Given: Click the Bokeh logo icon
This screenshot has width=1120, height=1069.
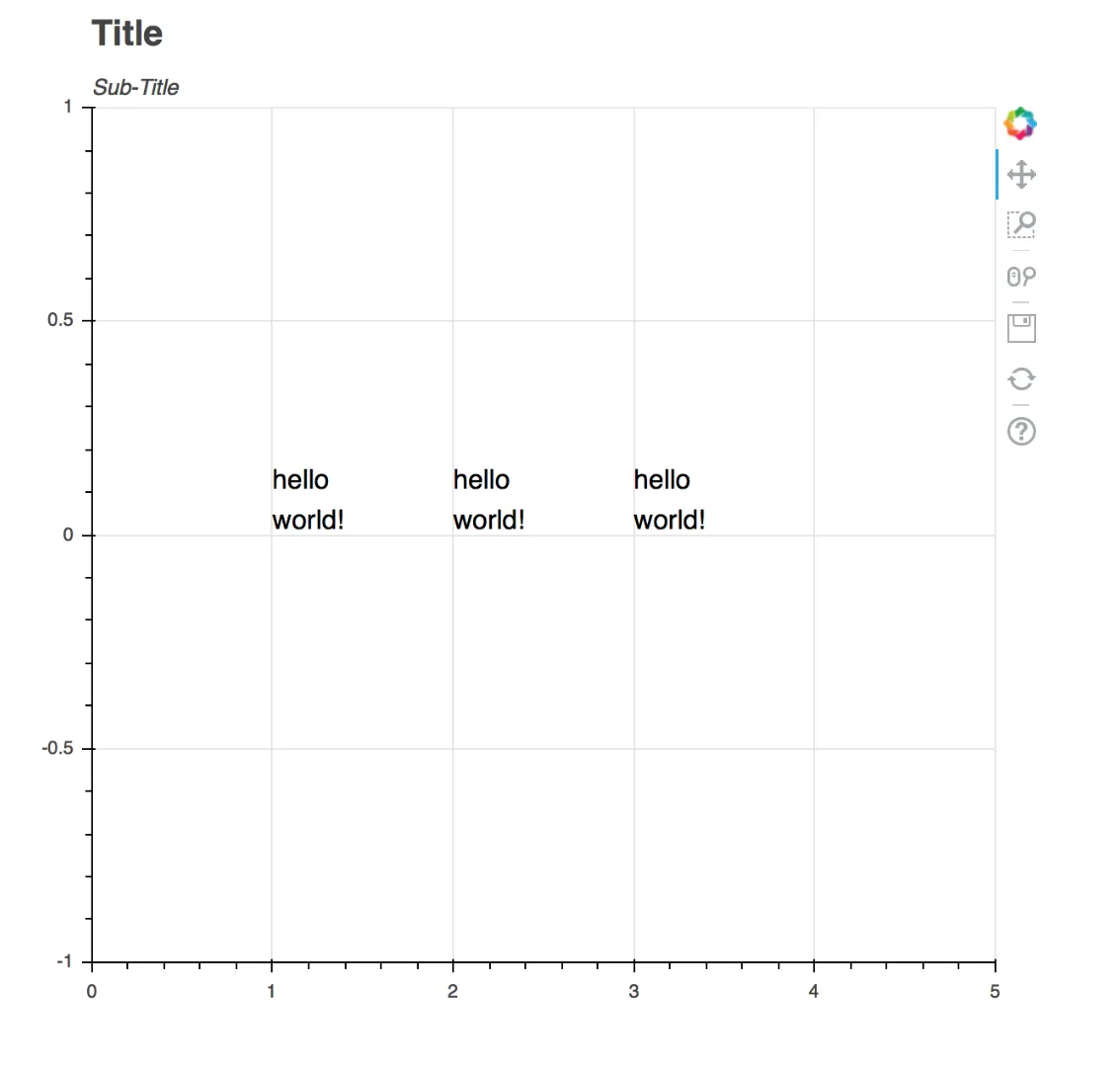Looking at the screenshot, I should coord(1020,123).
